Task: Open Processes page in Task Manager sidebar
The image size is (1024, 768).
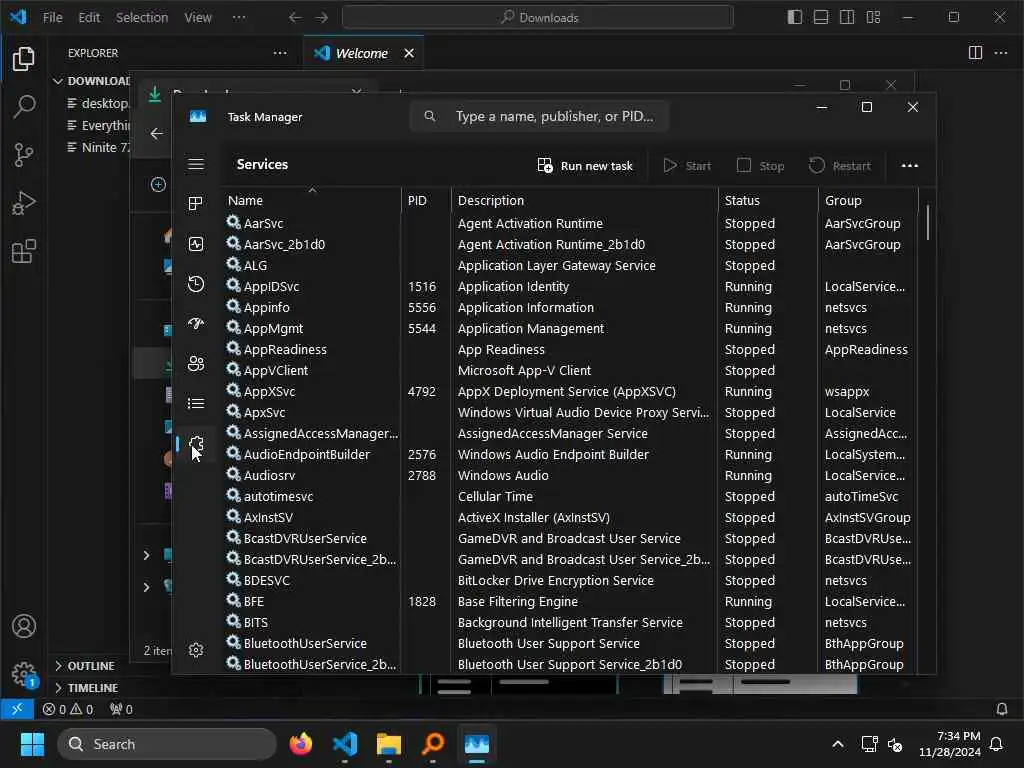Action: pos(196,204)
